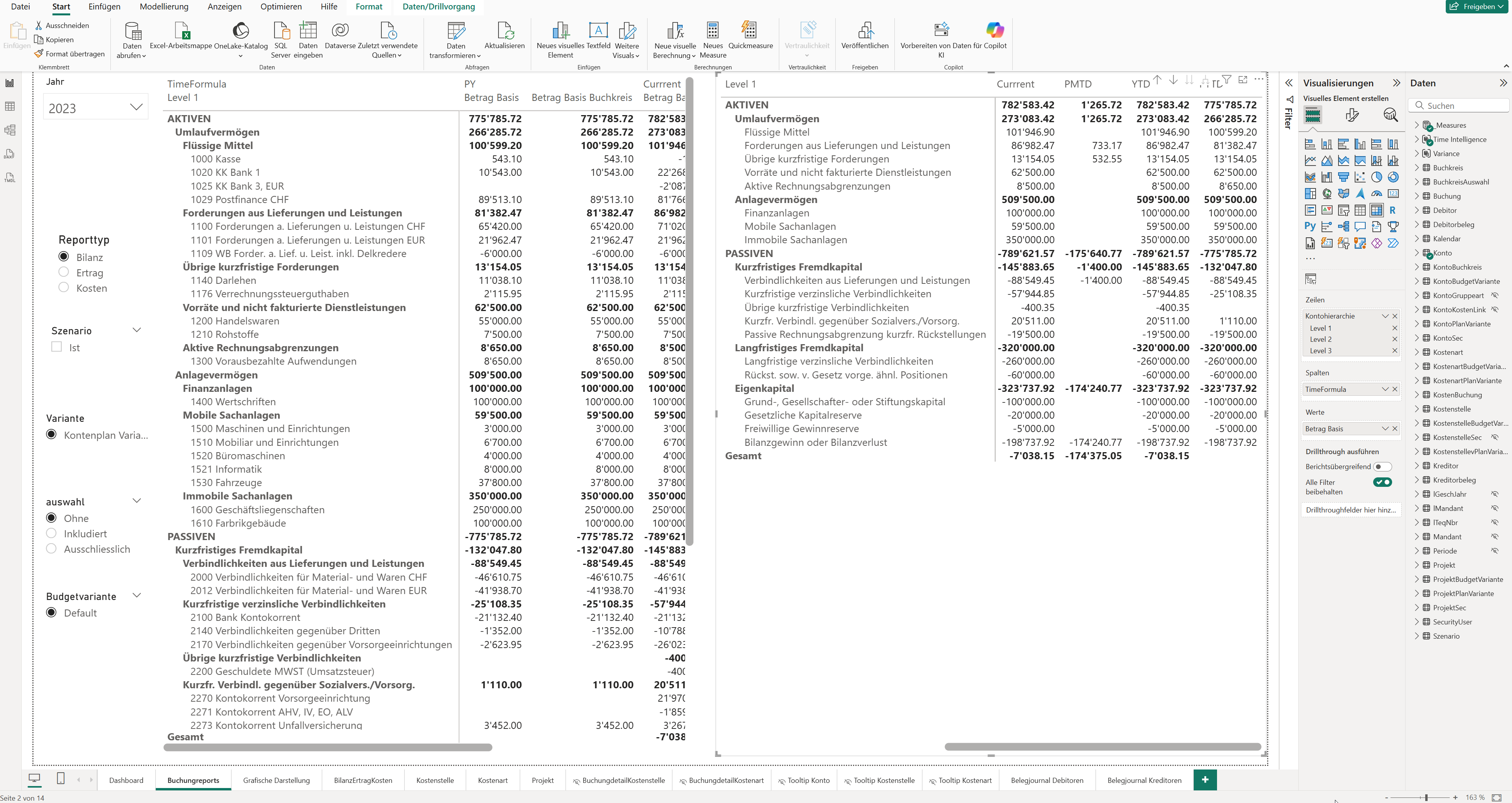Viewport: 1512px width, 803px height.
Task: Toggle the Berichtsübergreifend switch
Action: pos(1382,467)
